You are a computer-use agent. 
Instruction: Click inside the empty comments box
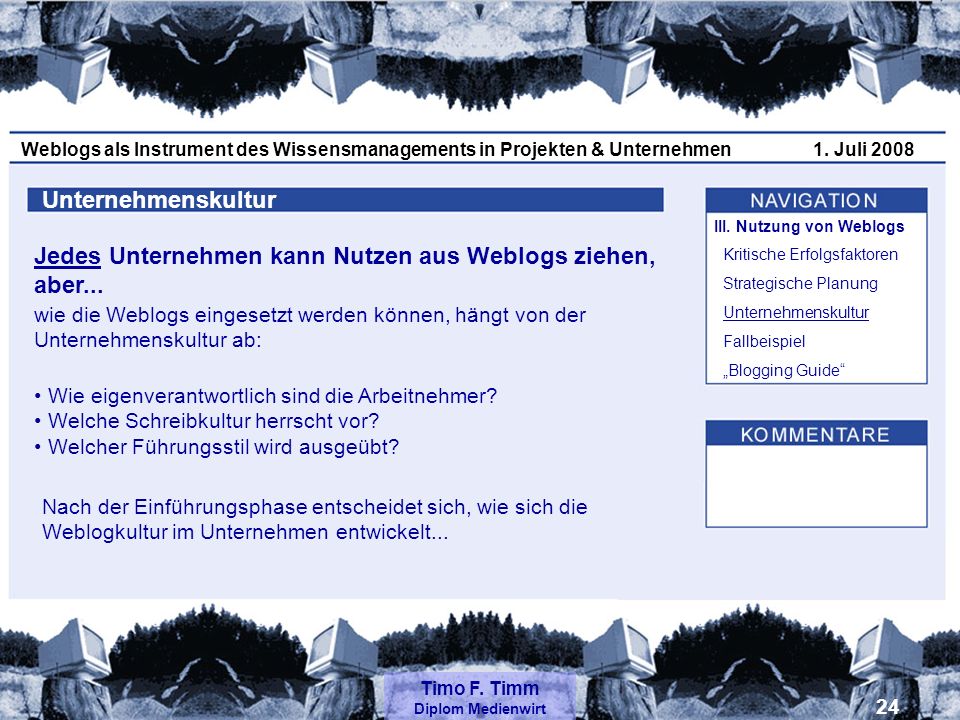click(816, 486)
